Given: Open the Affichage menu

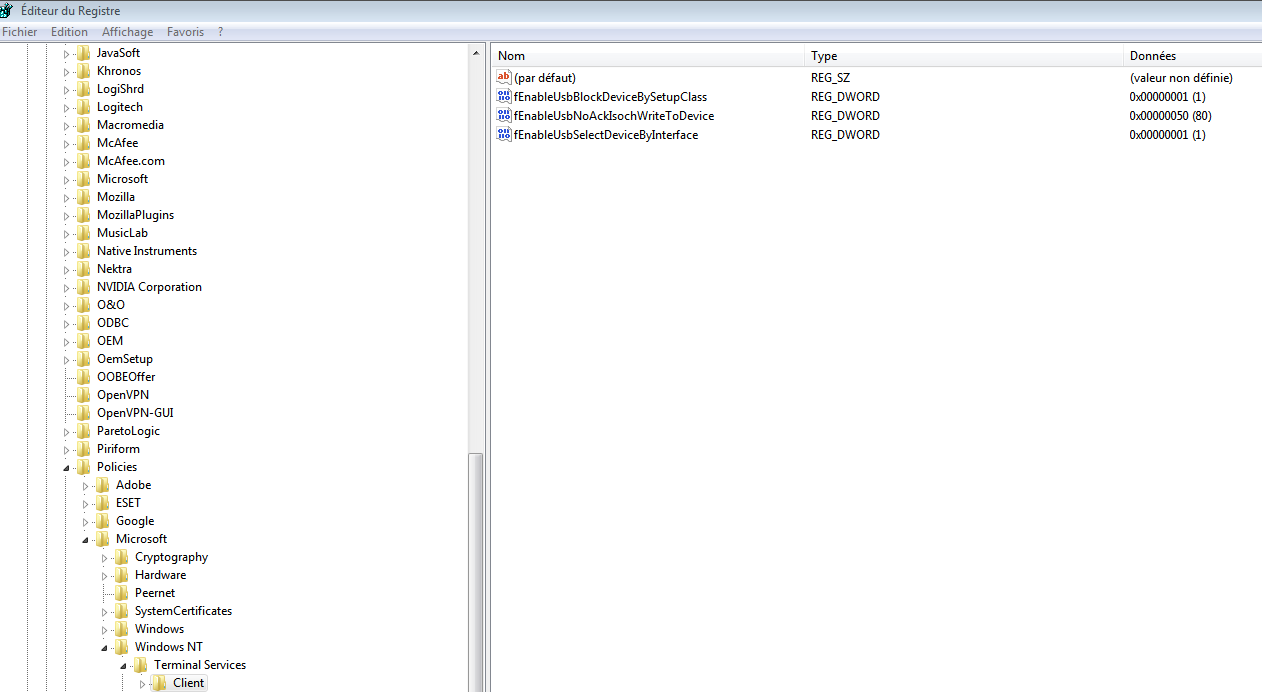Looking at the screenshot, I should click(127, 31).
